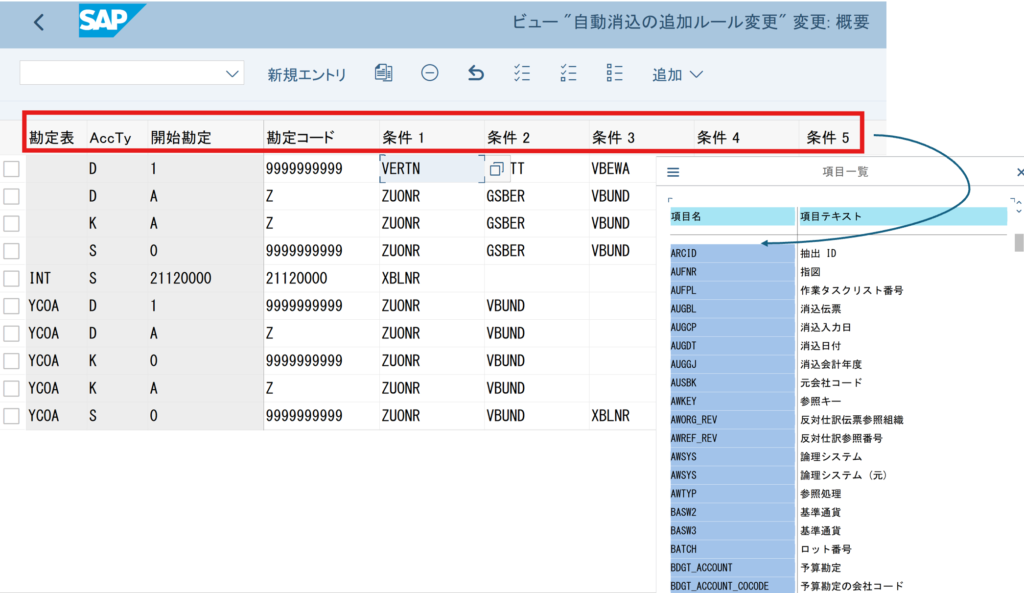Close the 項目一覧 panel
This screenshot has width=1024, height=593.
click(1019, 172)
